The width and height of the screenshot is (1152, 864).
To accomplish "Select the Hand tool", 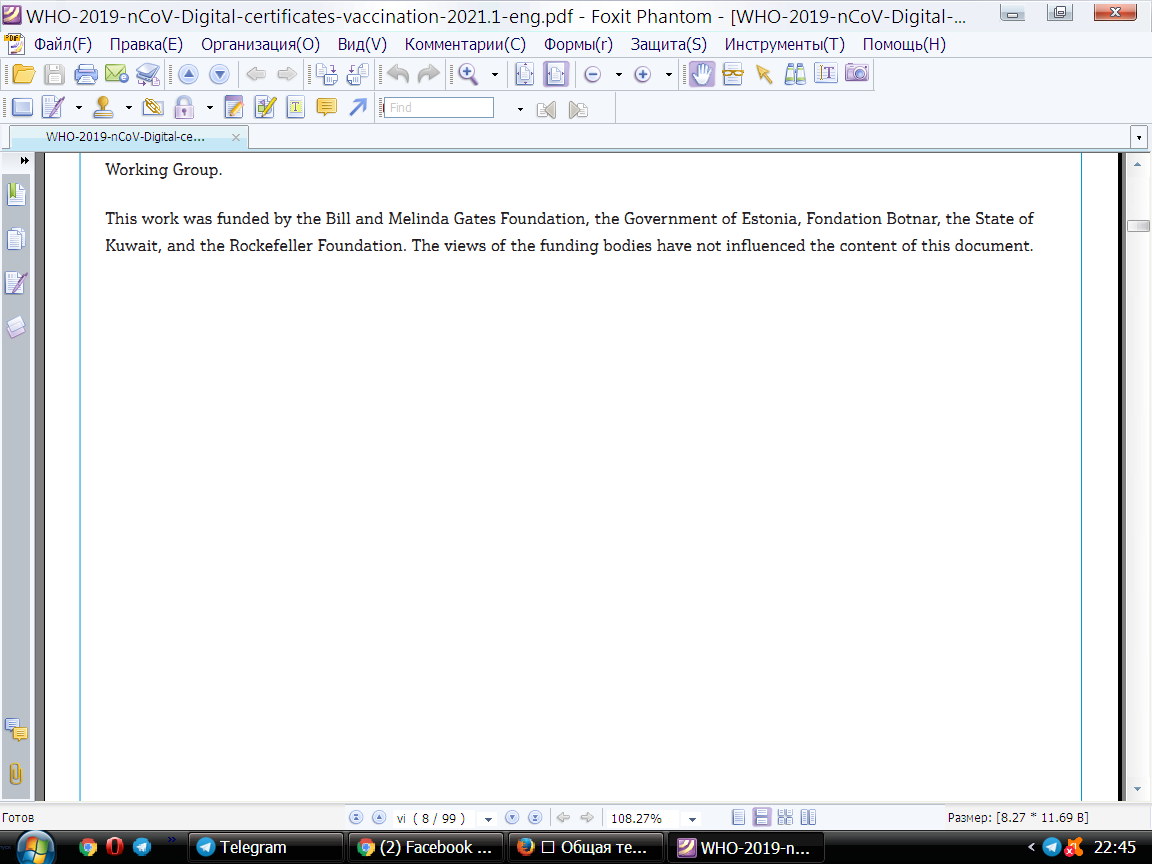I will [702, 74].
